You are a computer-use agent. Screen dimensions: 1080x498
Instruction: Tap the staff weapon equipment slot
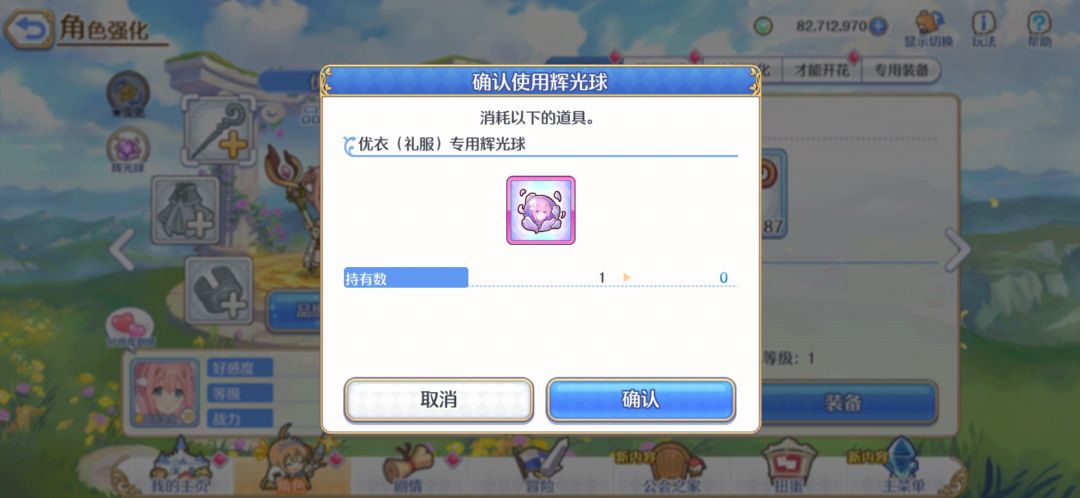(x=218, y=131)
